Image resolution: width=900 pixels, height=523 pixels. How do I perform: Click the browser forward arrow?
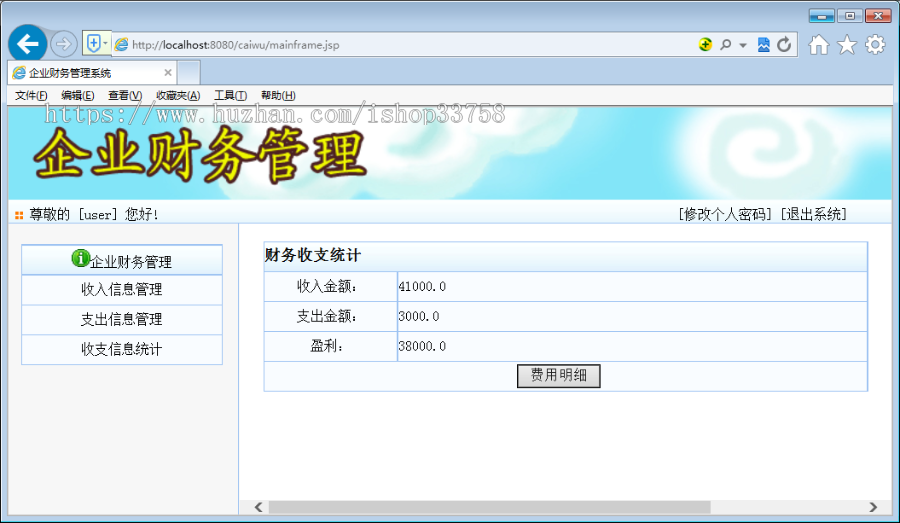(63, 44)
